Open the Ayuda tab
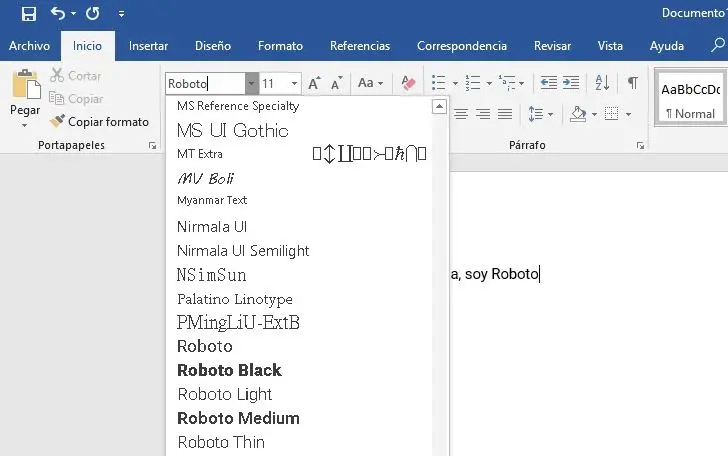728x456 pixels. 666,46
